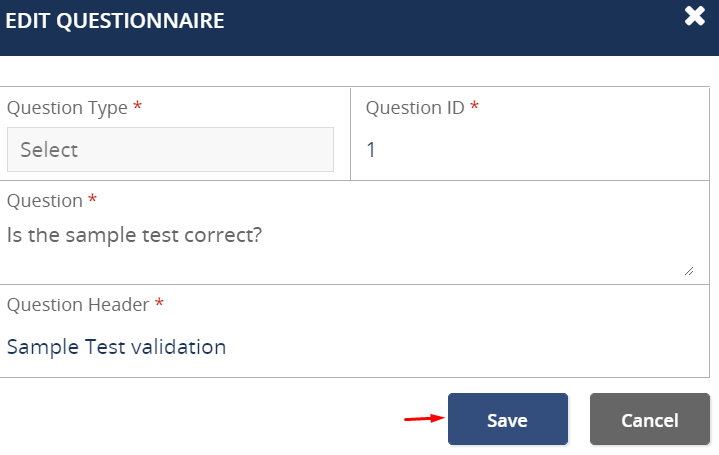719x455 pixels.
Task: Cancel editing the questionnaire
Action: (x=649, y=420)
